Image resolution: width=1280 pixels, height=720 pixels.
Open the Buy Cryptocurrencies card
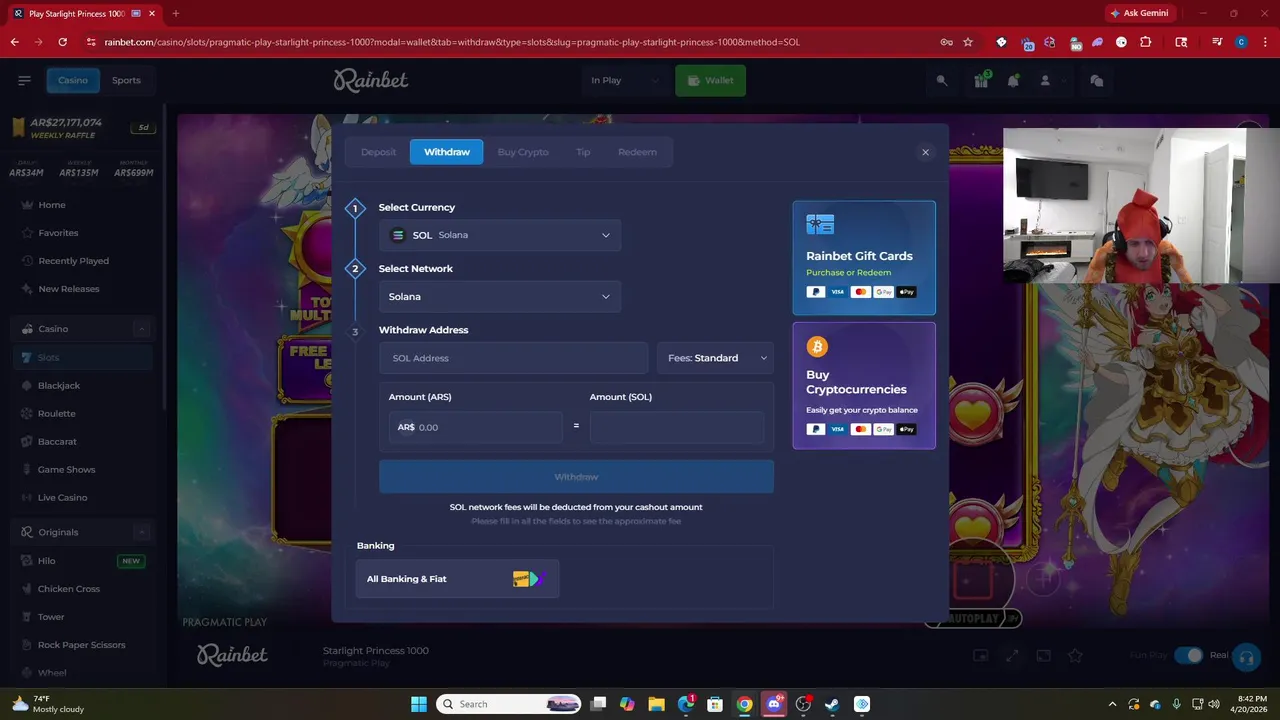point(864,386)
